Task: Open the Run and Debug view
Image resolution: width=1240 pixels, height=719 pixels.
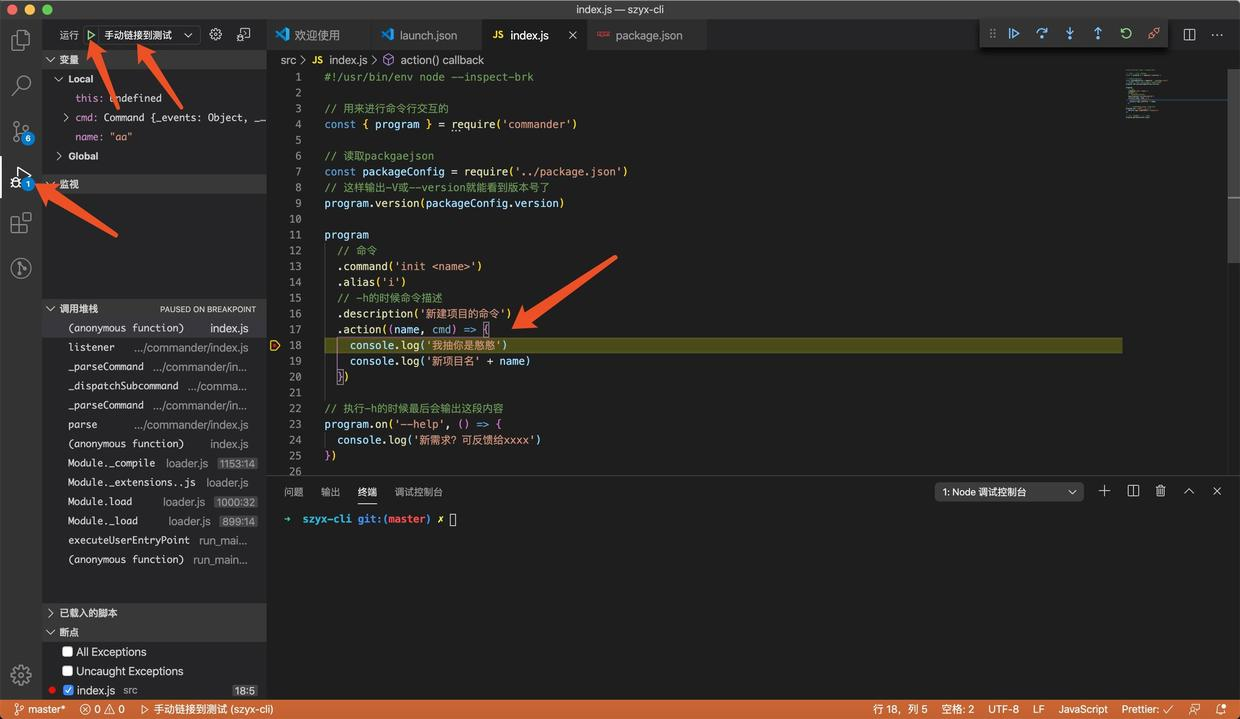Action: coord(20,178)
